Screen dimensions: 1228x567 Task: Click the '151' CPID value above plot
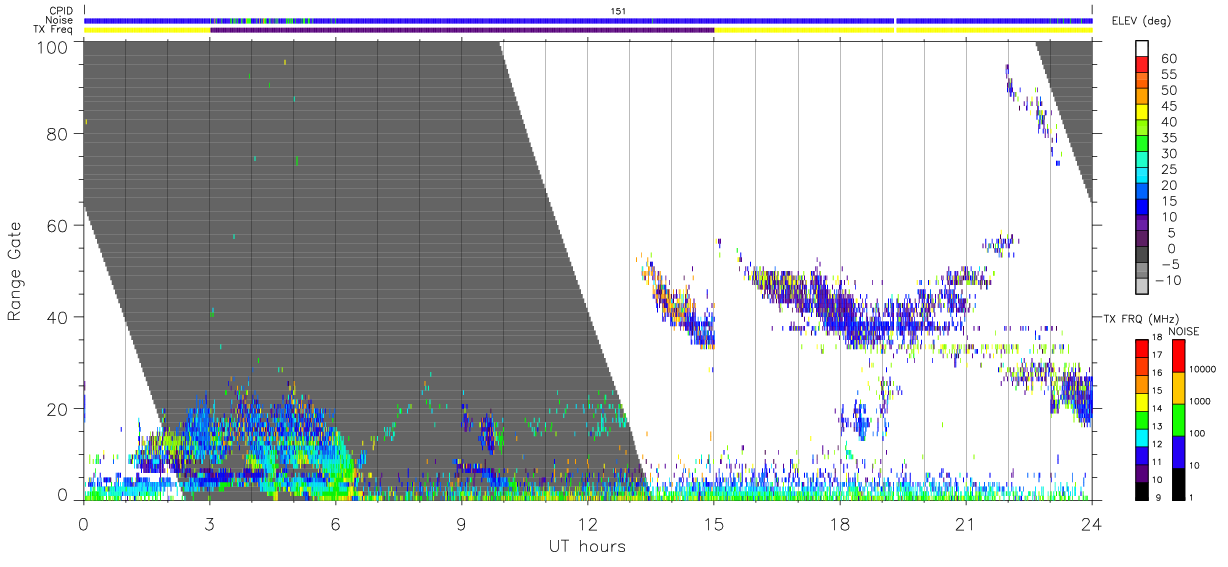point(618,11)
